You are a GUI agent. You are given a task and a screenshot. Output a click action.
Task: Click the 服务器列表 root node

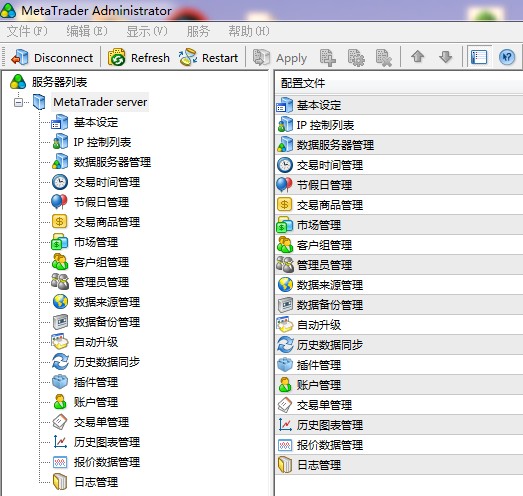click(x=59, y=82)
